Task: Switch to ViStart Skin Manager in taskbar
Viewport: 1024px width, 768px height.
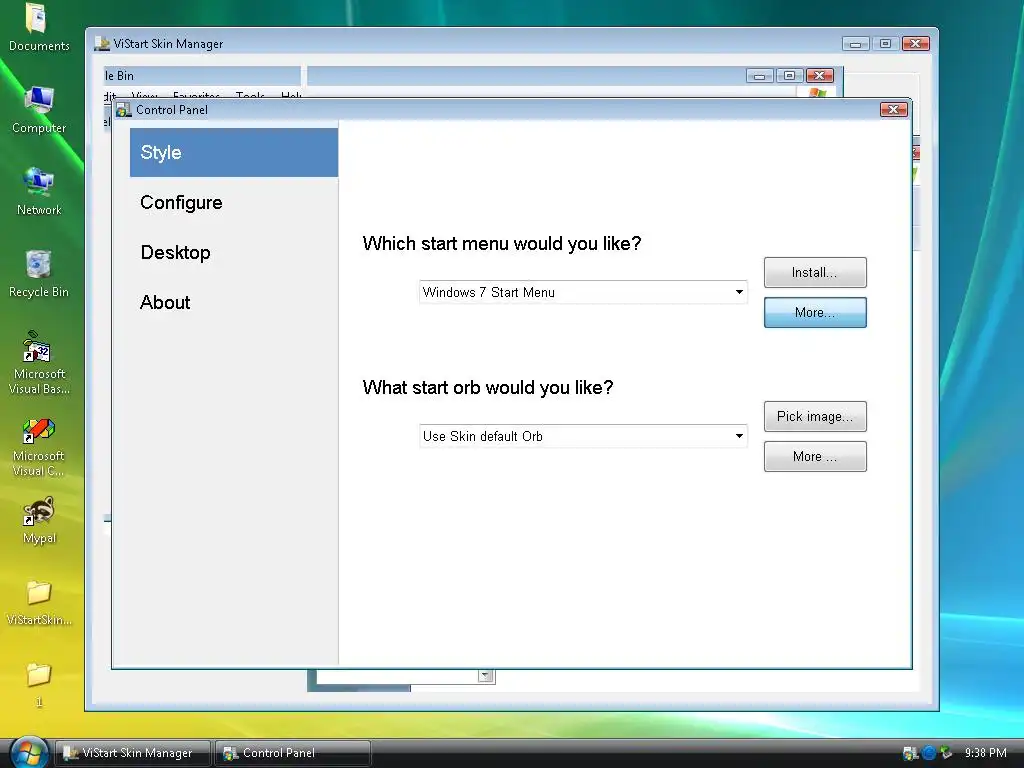Action: point(133,753)
